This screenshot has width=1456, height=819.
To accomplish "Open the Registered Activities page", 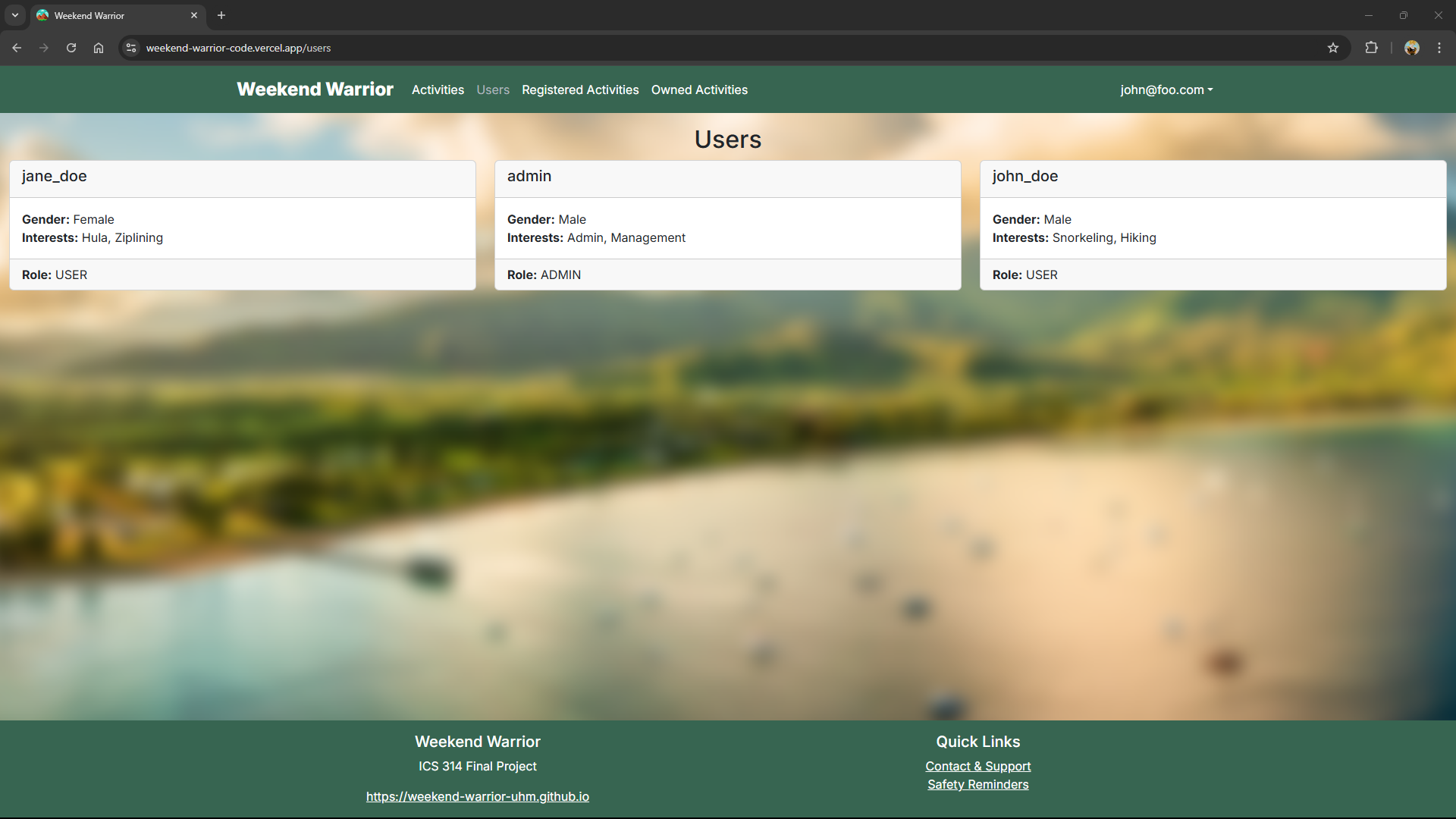I will click(x=580, y=89).
